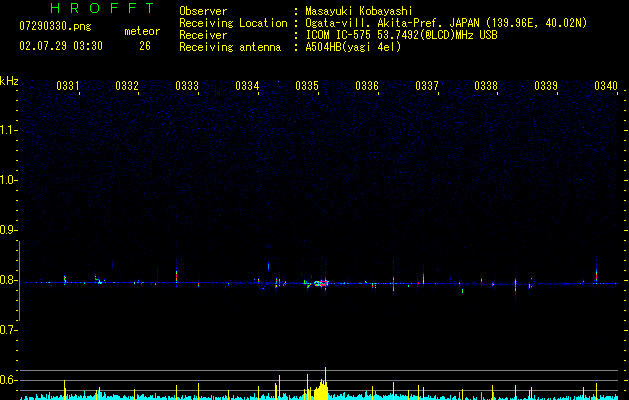The width and height of the screenshot is (629, 400).
Task: Click the ICOM IC-575 receiver text
Action: pos(401,35)
